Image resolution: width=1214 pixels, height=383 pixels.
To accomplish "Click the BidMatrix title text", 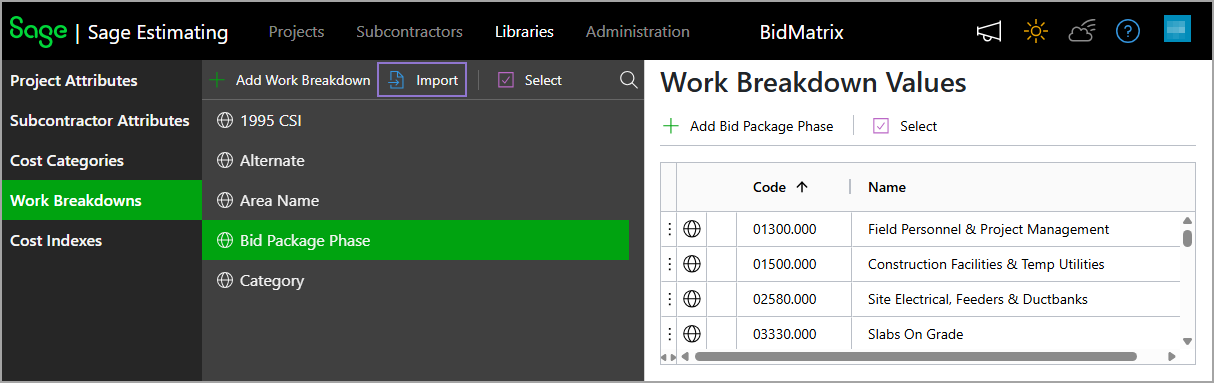I will [x=802, y=32].
